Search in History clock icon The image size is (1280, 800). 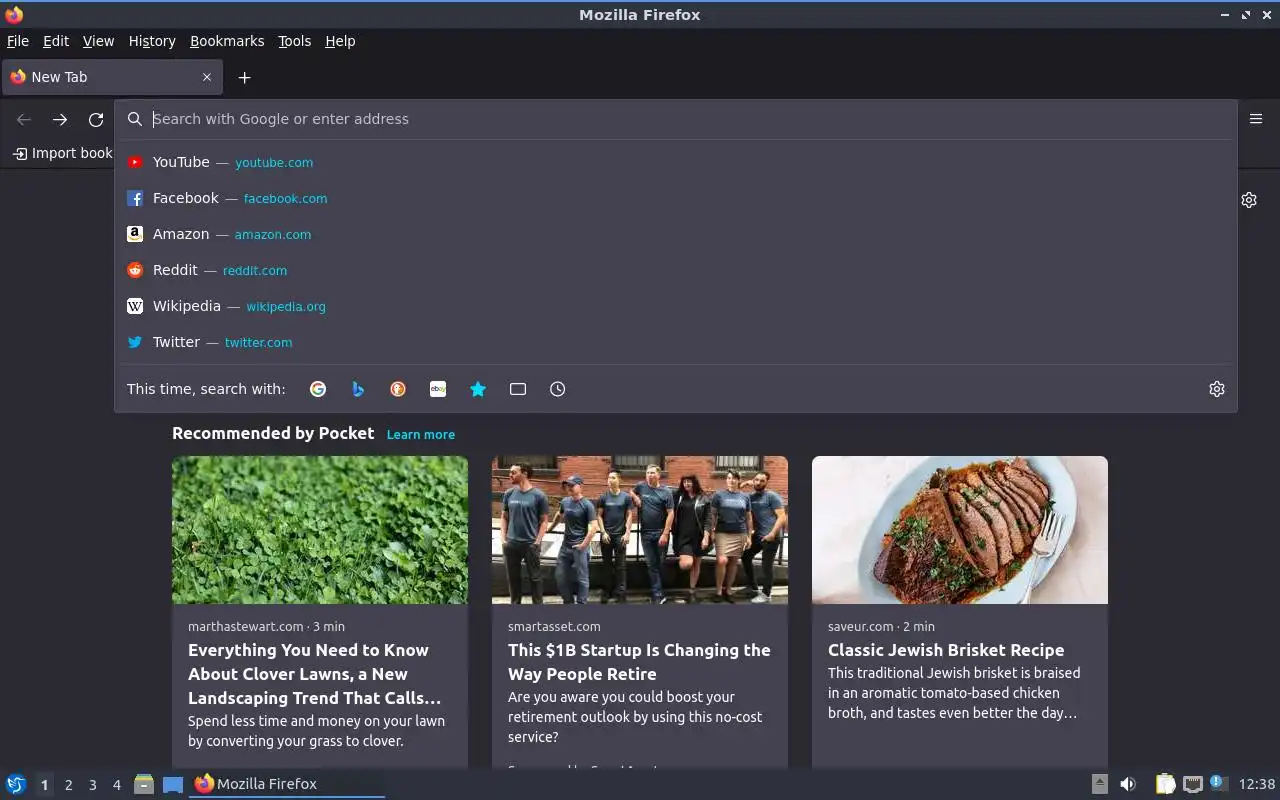click(x=558, y=389)
